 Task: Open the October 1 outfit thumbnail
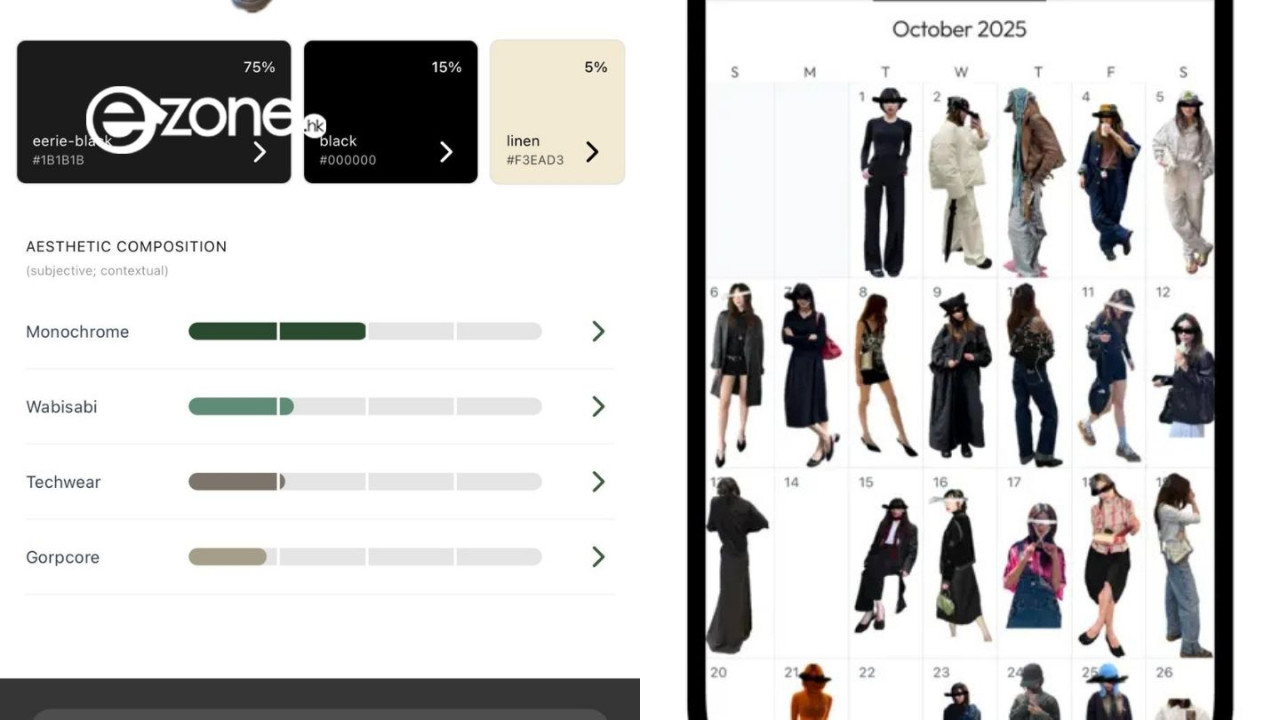[x=886, y=181]
